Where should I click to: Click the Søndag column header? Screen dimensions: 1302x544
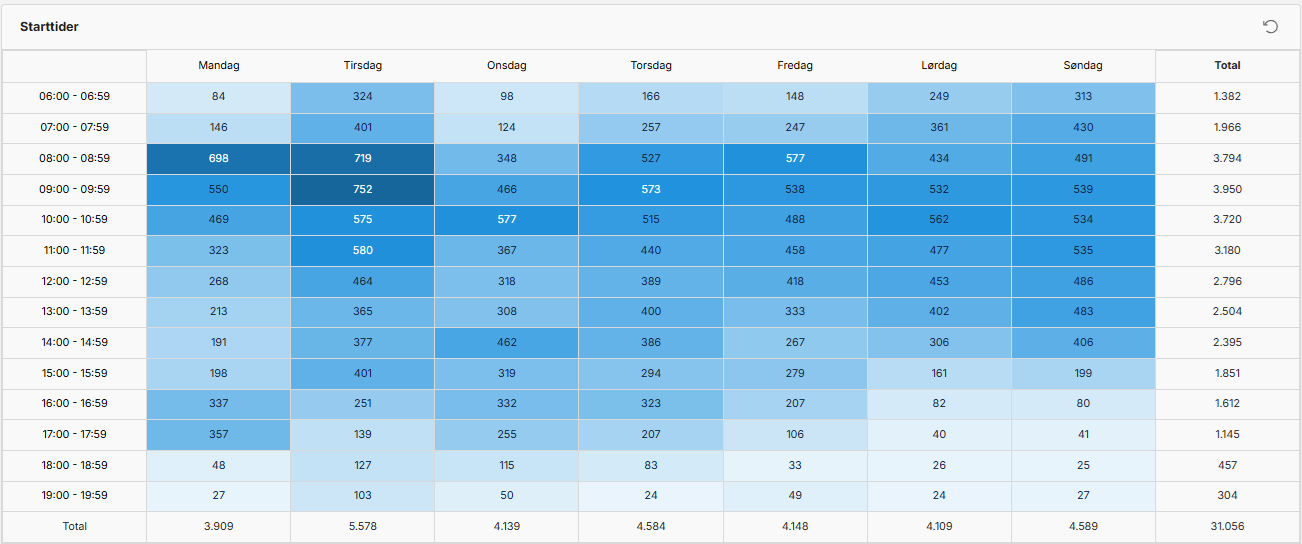1083,66
